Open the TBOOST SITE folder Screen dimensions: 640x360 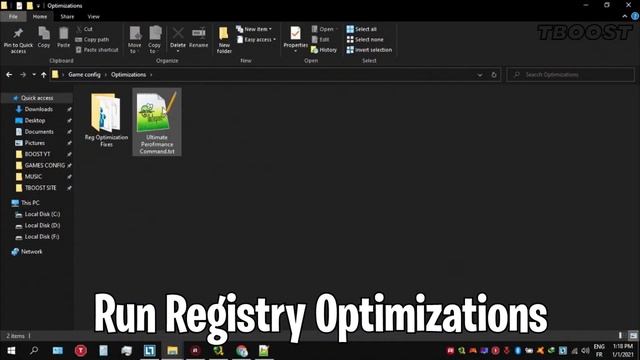coord(40,188)
